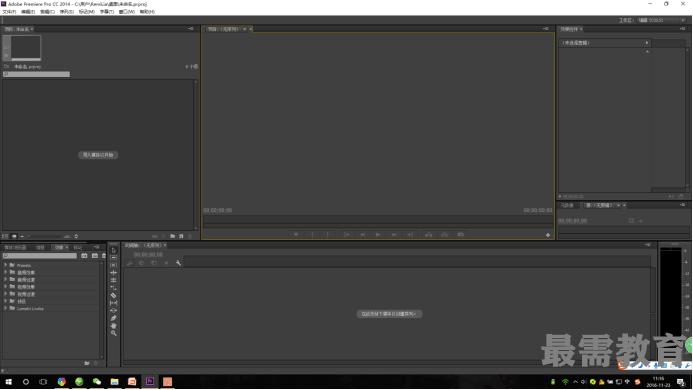The height and width of the screenshot is (390, 693).
Task: Click drop media here to create sequence label
Action: coord(389,314)
